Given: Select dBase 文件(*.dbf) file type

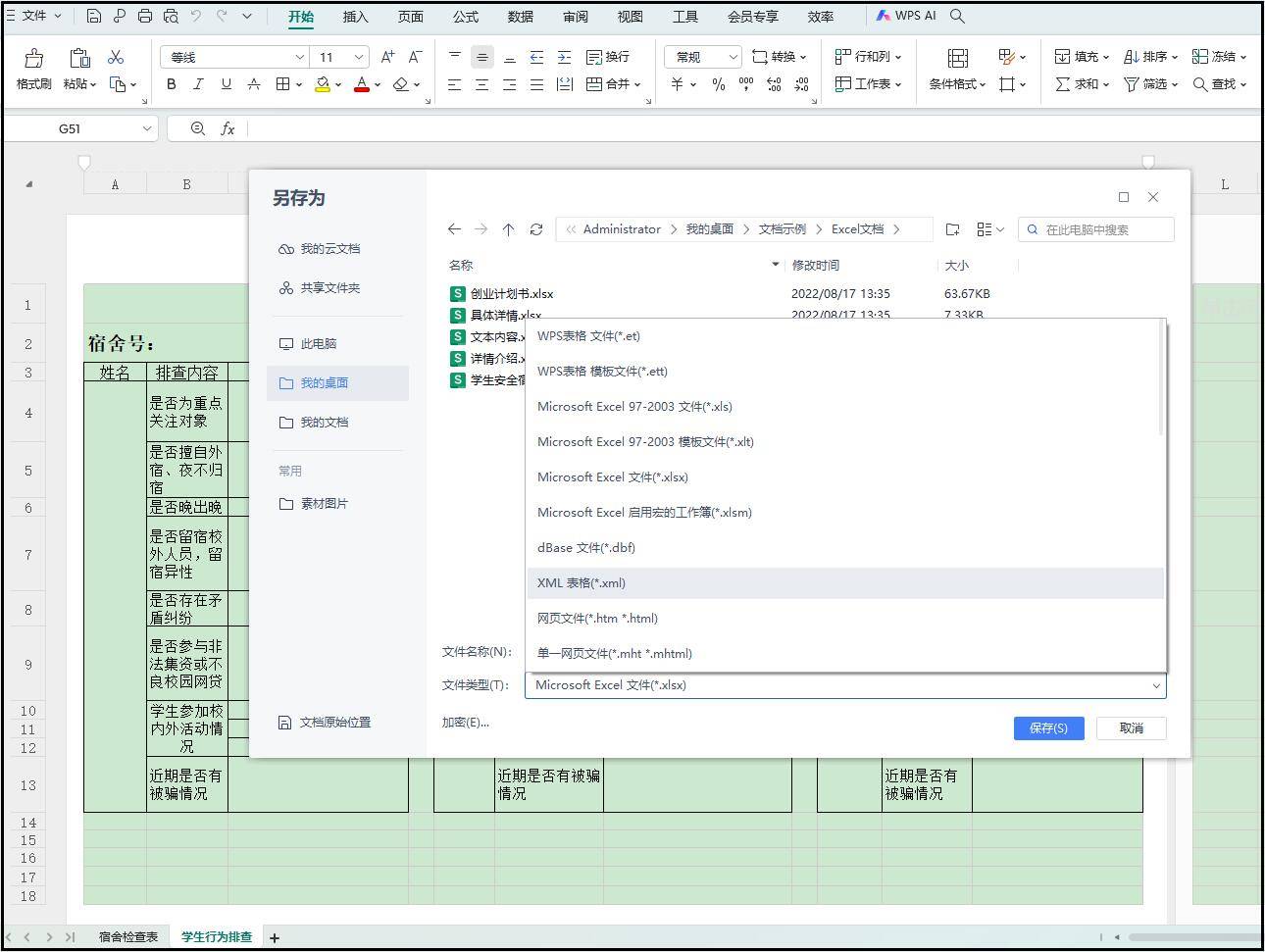Looking at the screenshot, I should click(x=844, y=548).
